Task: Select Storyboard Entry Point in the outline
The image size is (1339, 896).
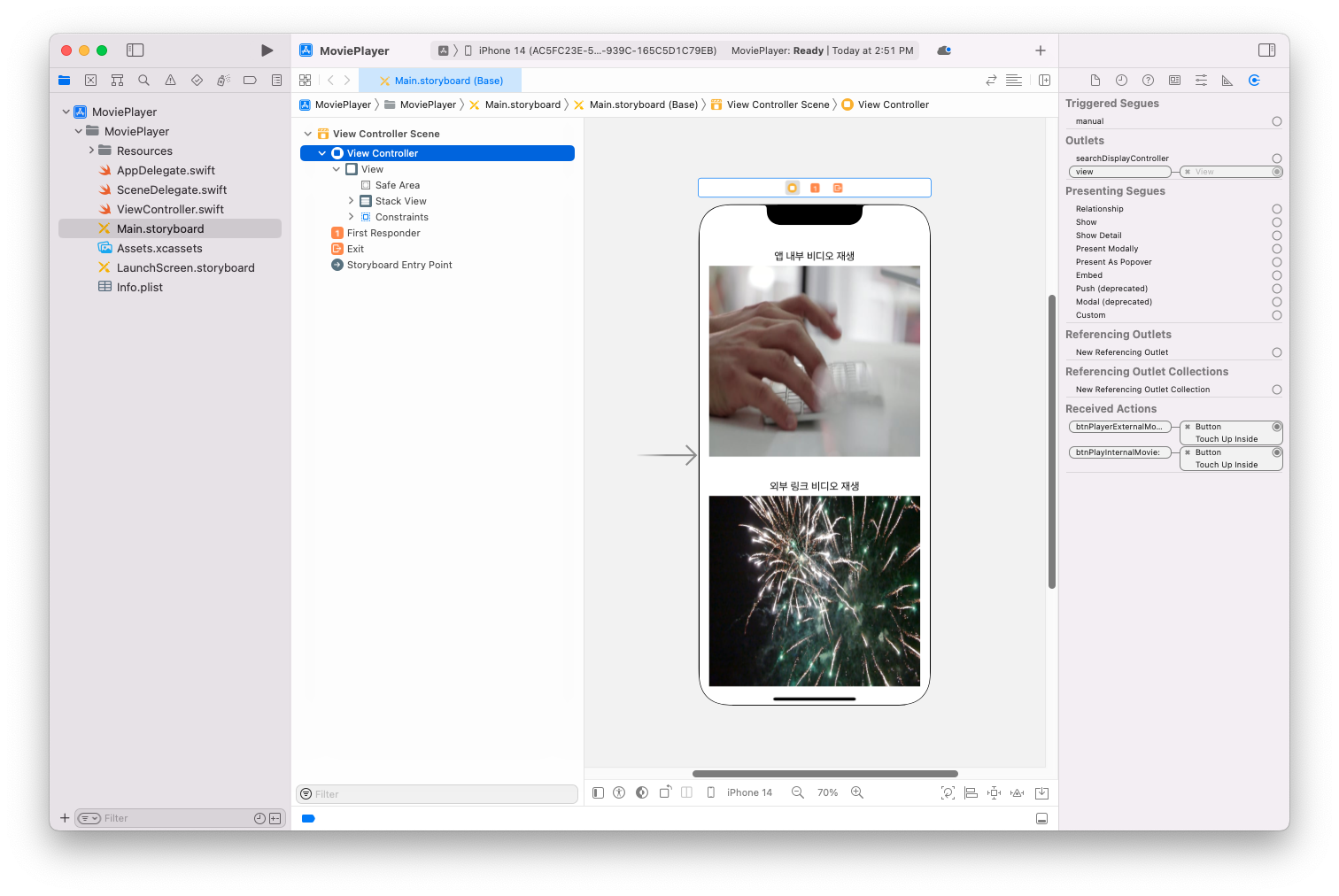Action: click(399, 265)
